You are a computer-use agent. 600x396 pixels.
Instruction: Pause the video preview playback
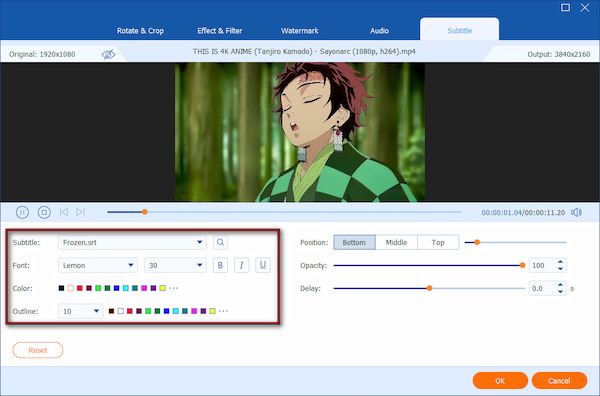[22, 212]
